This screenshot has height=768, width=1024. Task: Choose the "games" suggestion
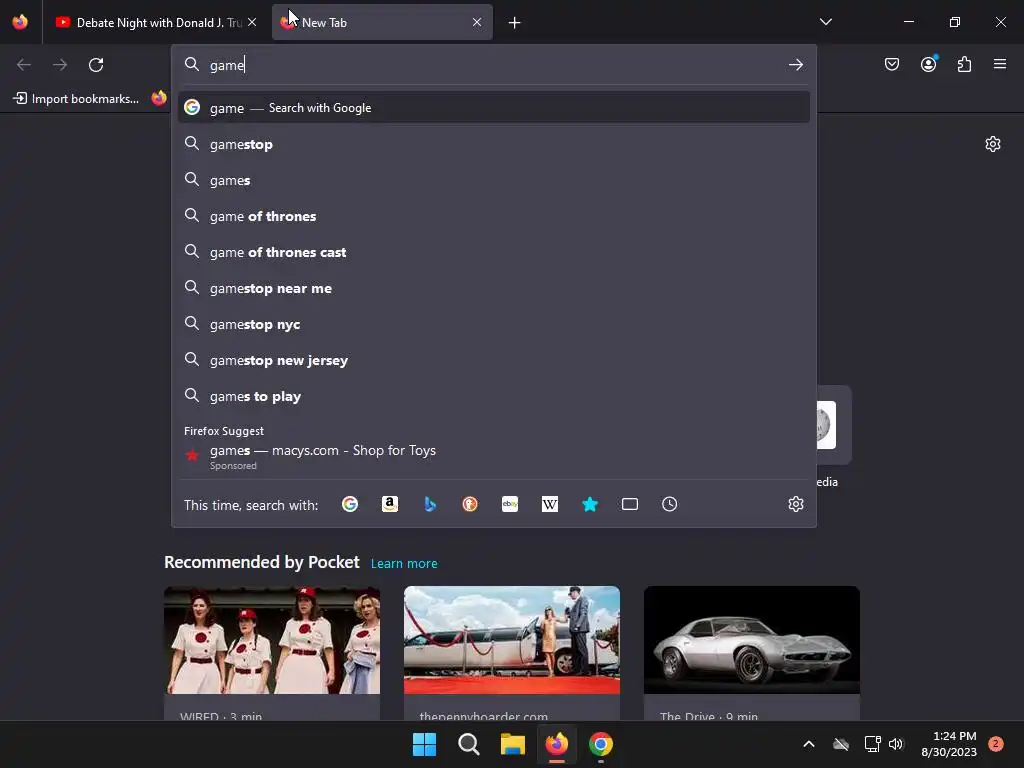494,180
